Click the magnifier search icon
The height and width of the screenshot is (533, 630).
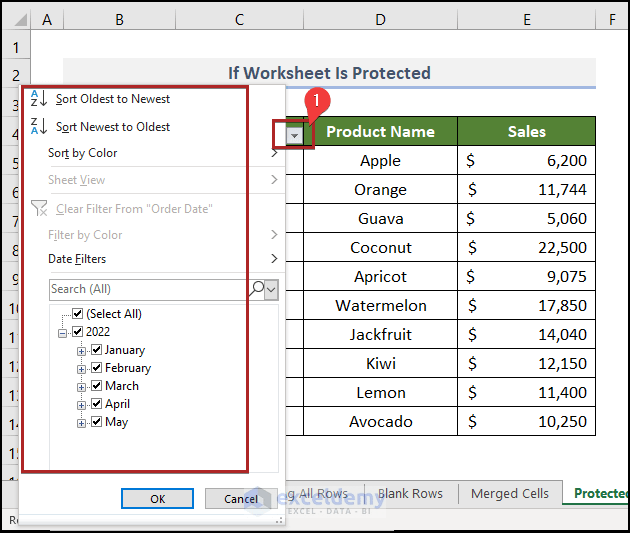(257, 289)
